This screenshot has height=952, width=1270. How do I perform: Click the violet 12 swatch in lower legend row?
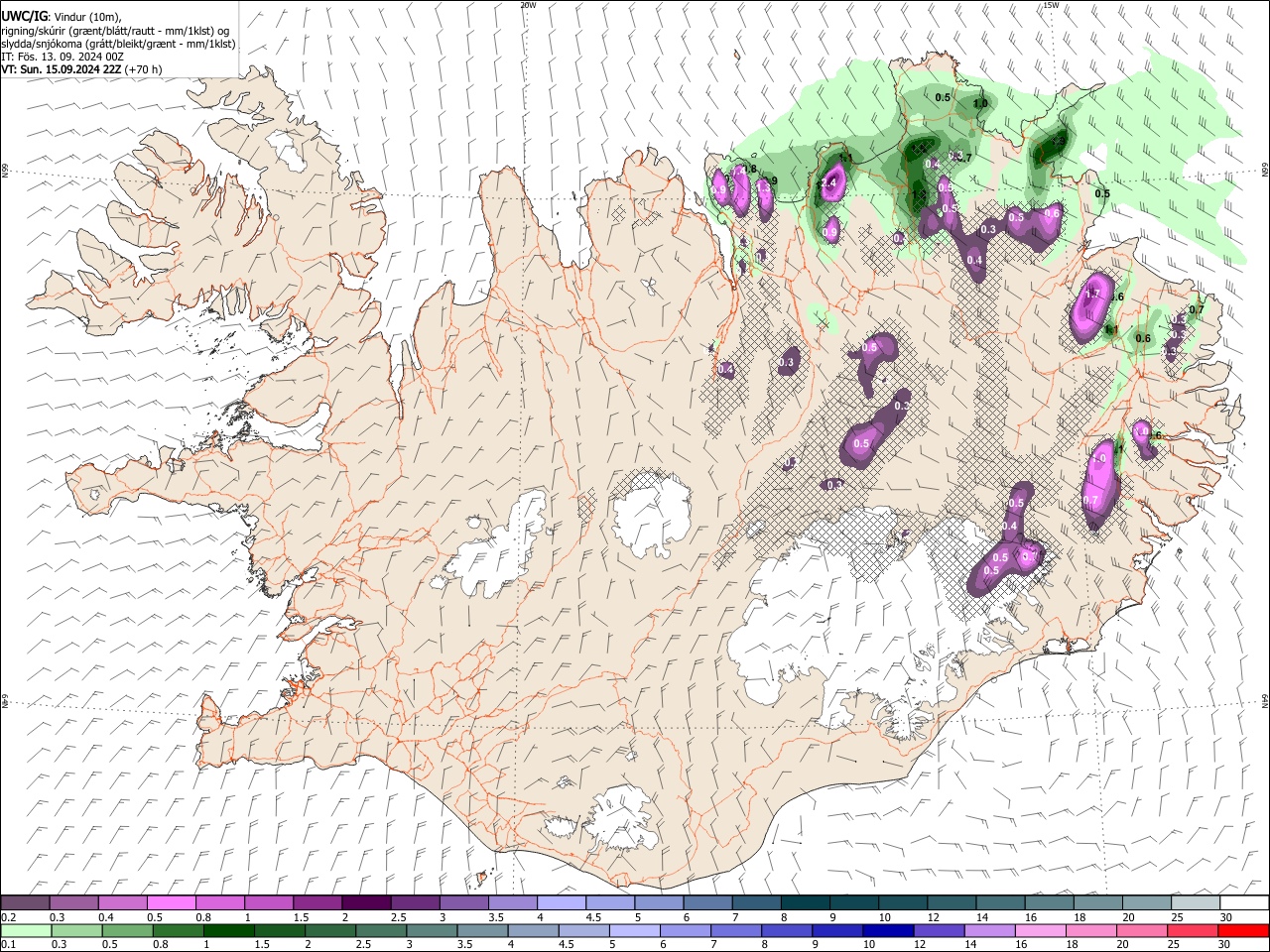click(939, 930)
